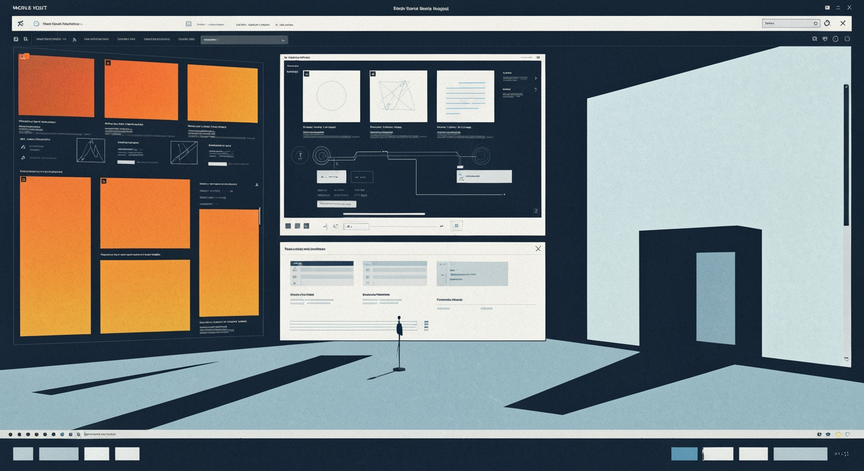
Task: Click the blue circle icon beside the address text
Action: point(36,24)
